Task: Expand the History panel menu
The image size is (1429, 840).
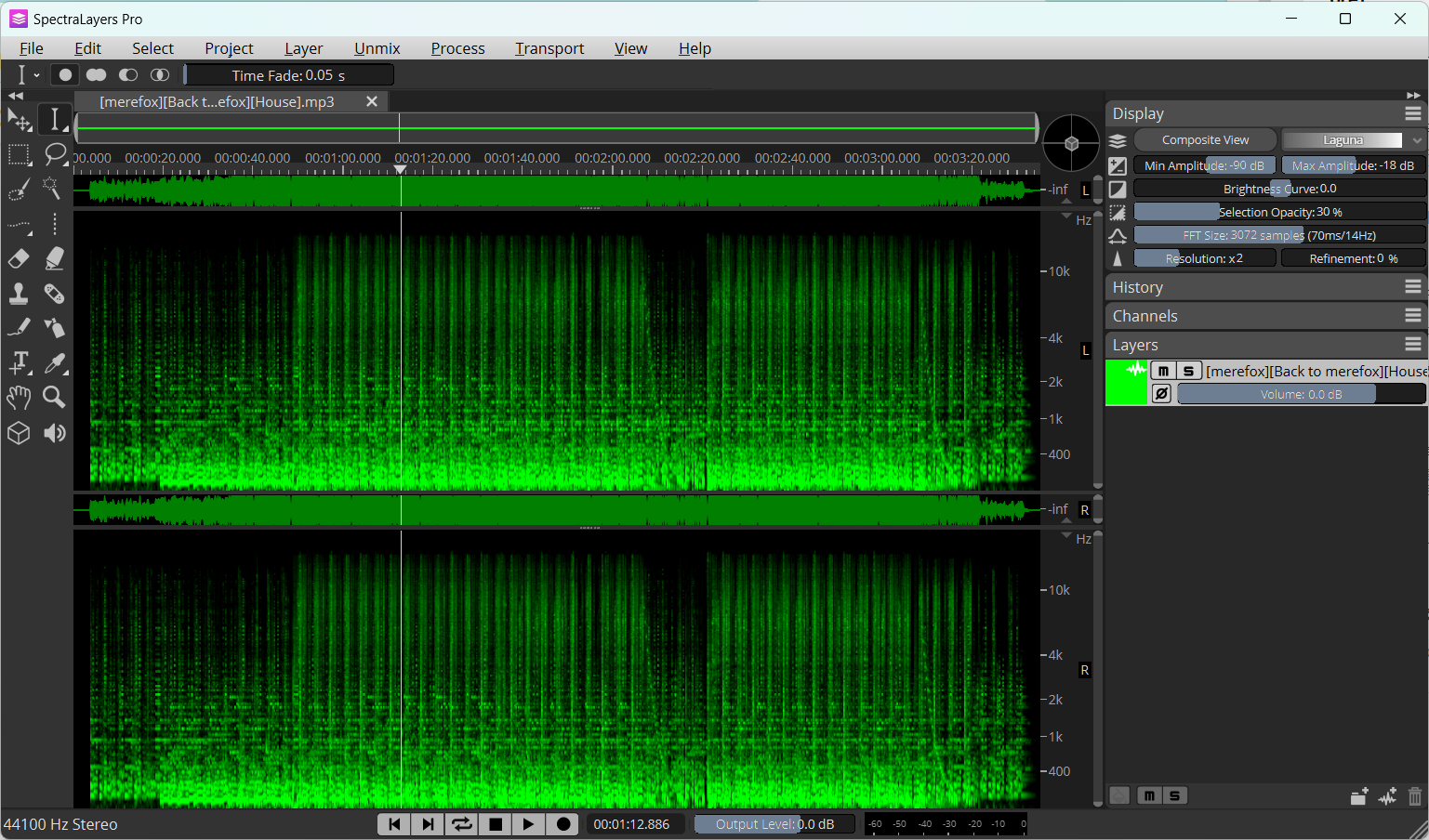Action: coord(1413,287)
